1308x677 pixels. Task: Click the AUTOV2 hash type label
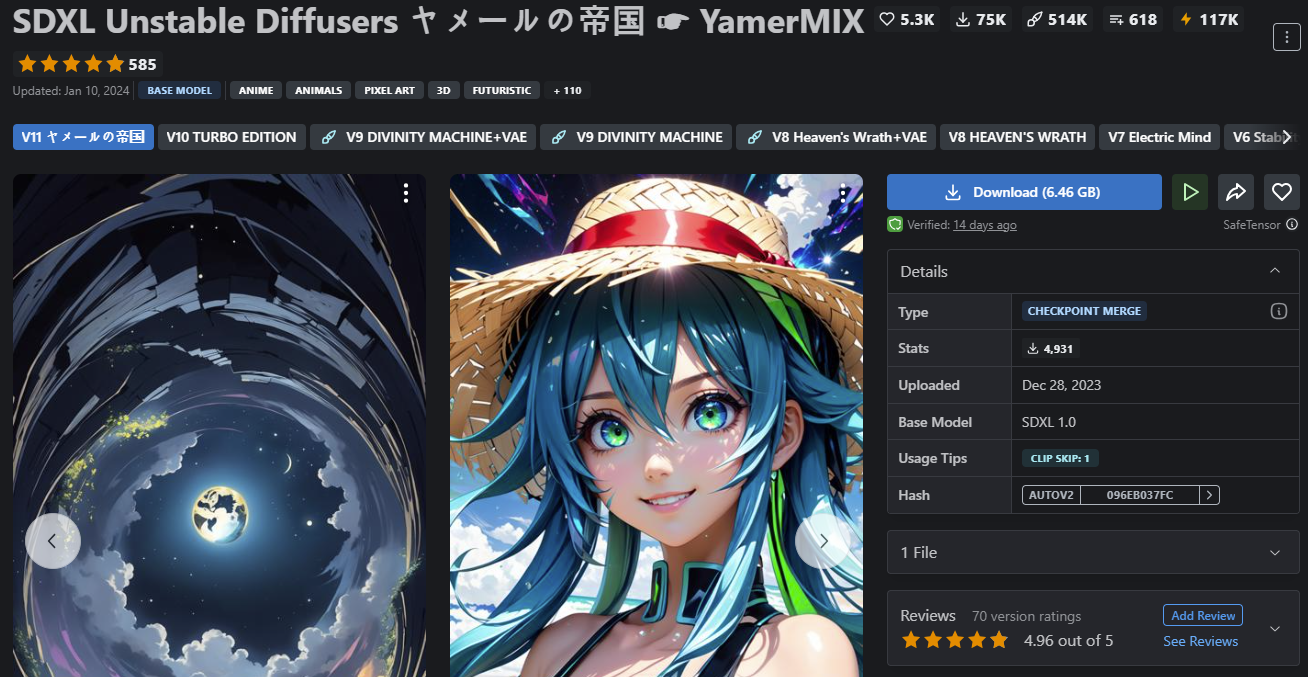coord(1051,494)
